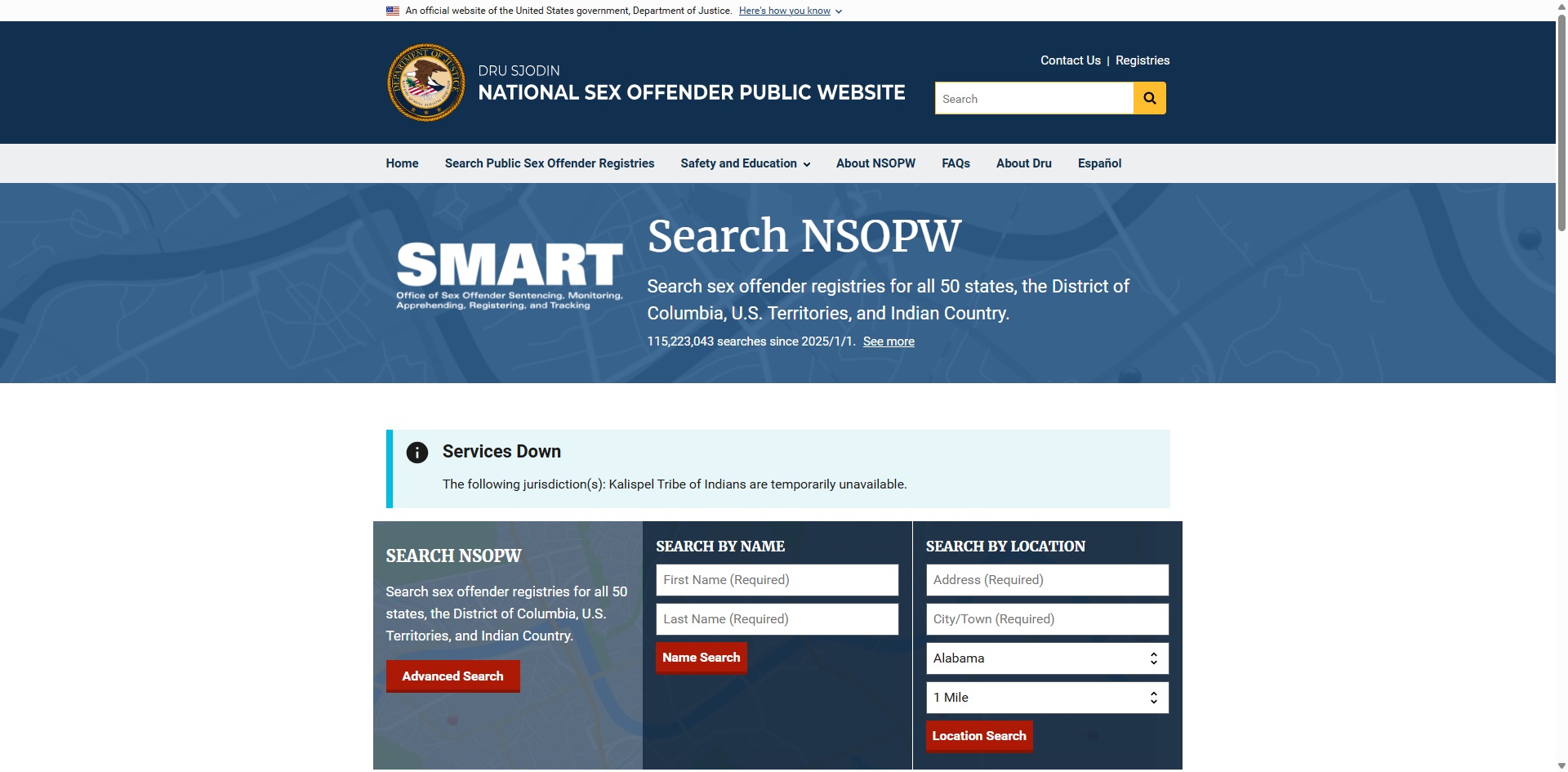Open the About NSOPW page
Image resolution: width=1568 pixels, height=772 pixels.
pos(875,163)
